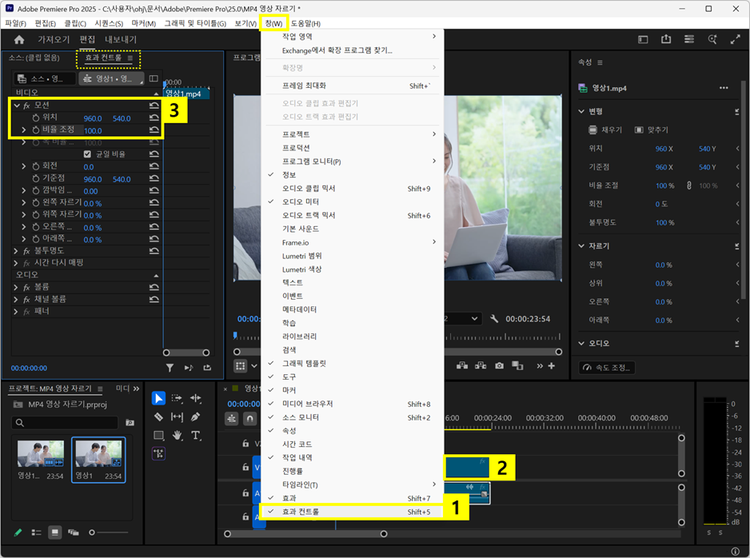The height and width of the screenshot is (558, 750).
Task: Click the 가져오기 header button
Action: click(x=54, y=40)
